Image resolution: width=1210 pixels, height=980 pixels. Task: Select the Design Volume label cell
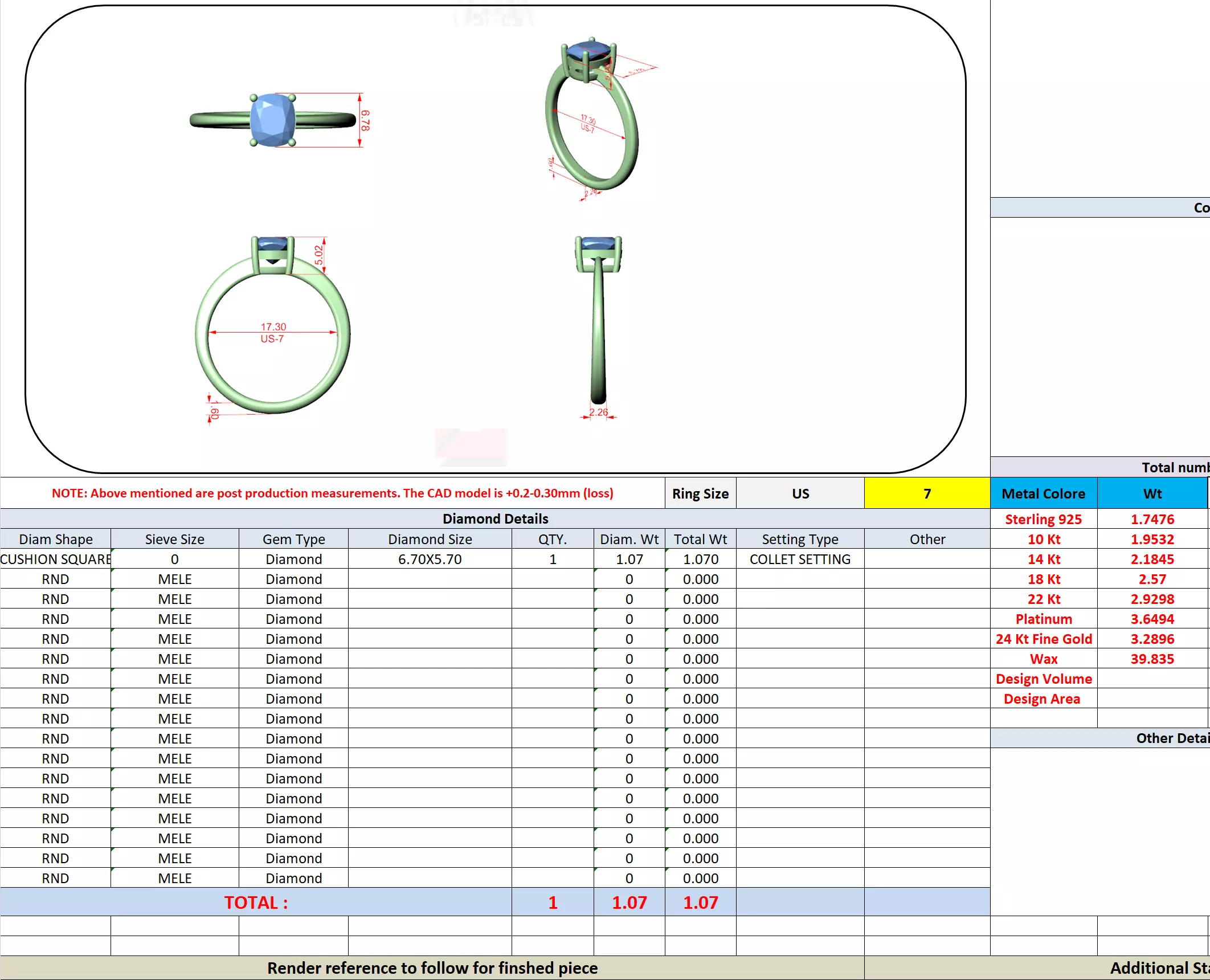1043,679
